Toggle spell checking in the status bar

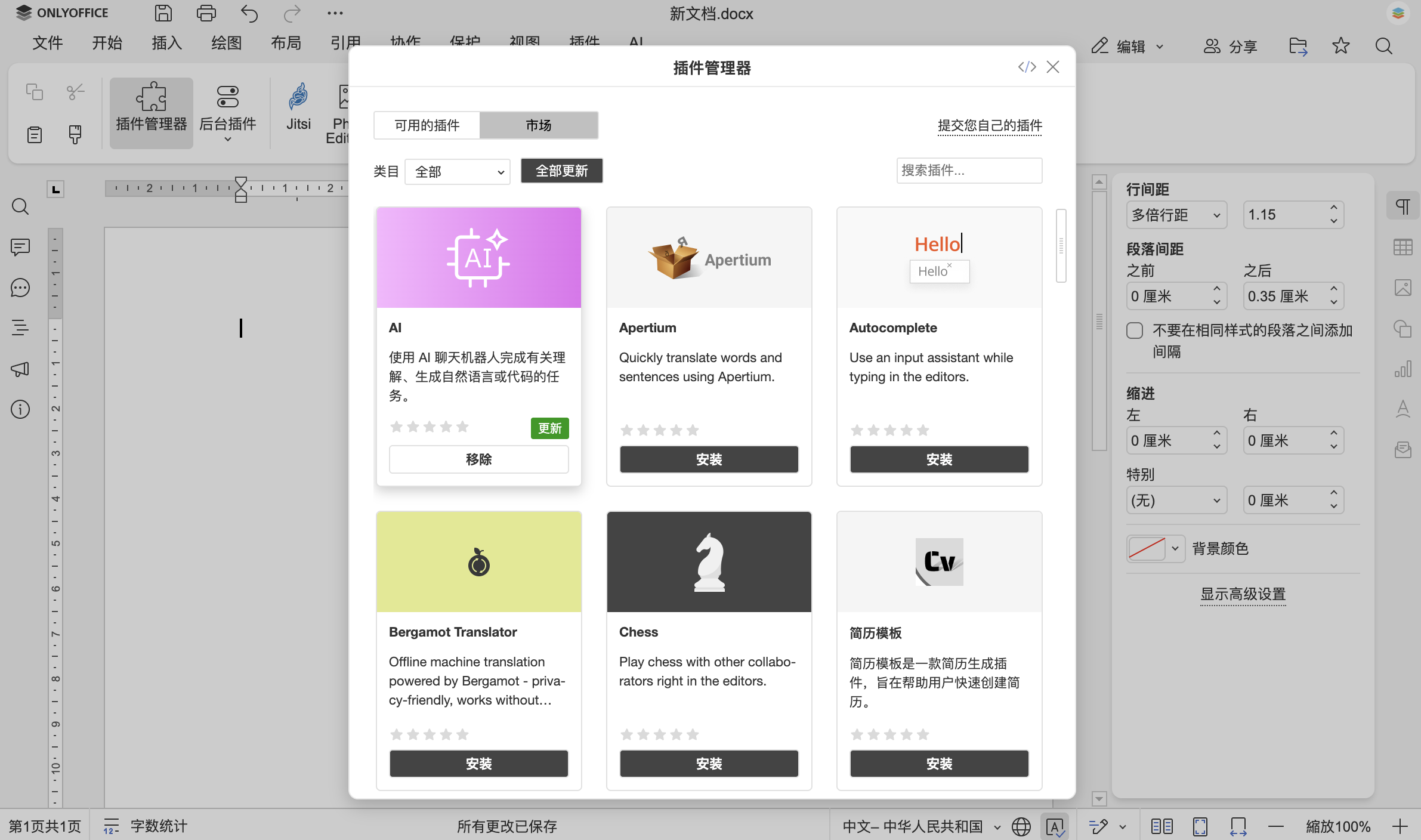click(x=1056, y=826)
